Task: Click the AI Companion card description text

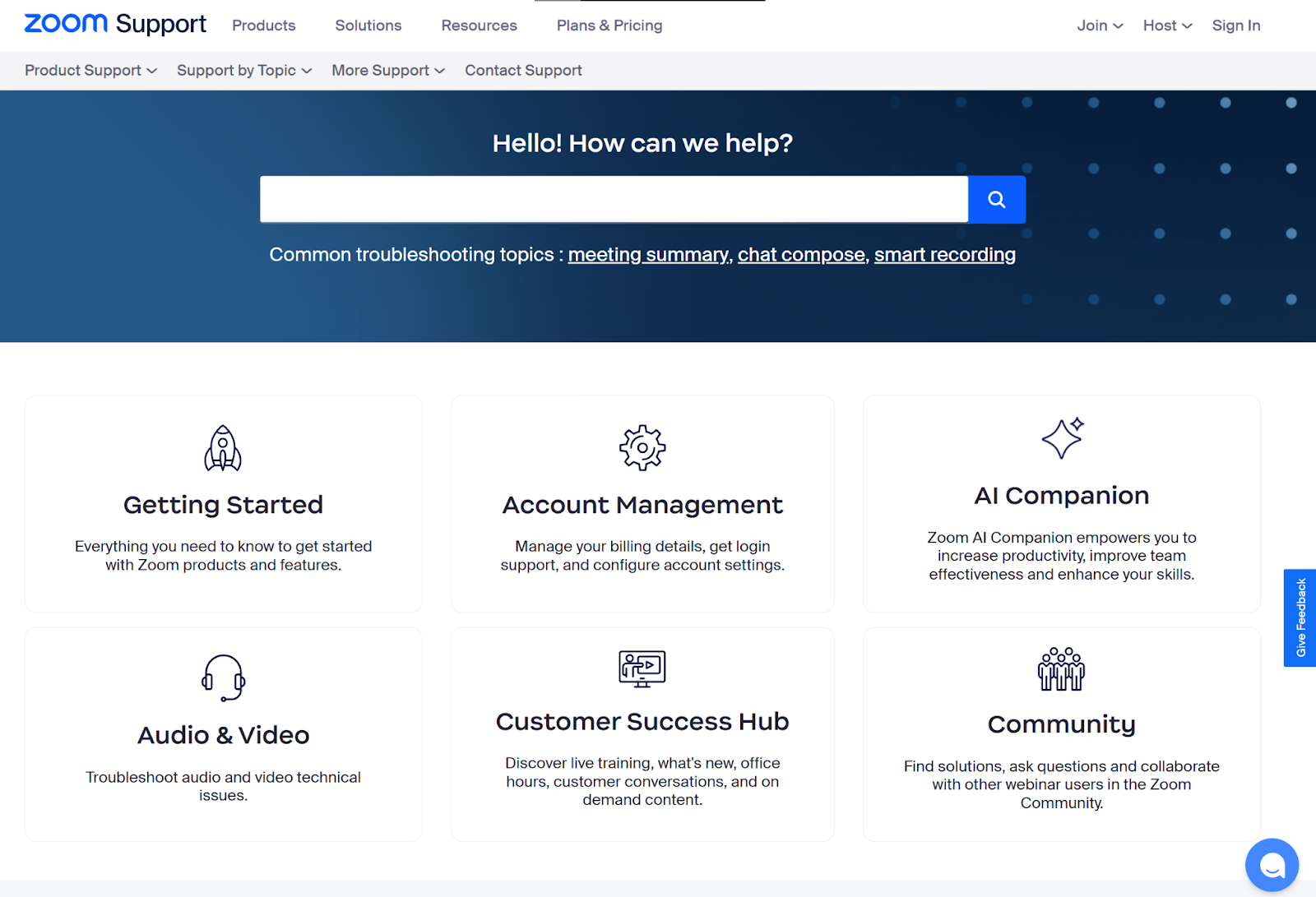Action: coord(1062,556)
